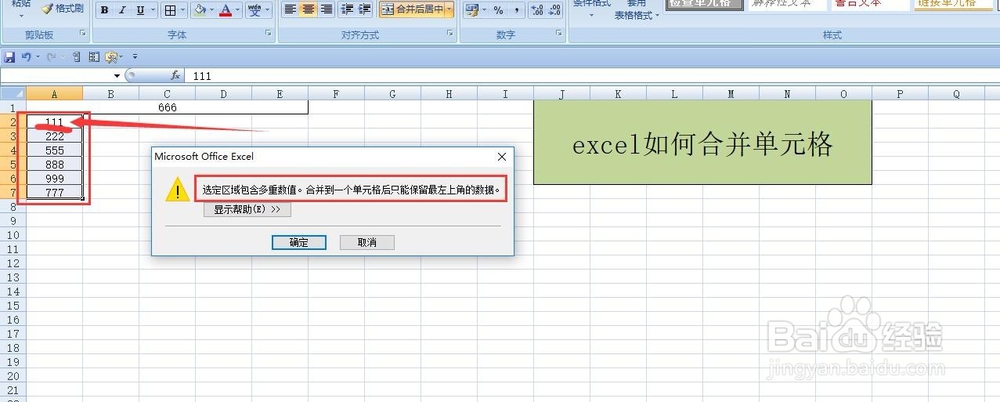Screen dimensions: 1000x402
Task: Open borders dropdown arrow
Action: (x=183, y=10)
